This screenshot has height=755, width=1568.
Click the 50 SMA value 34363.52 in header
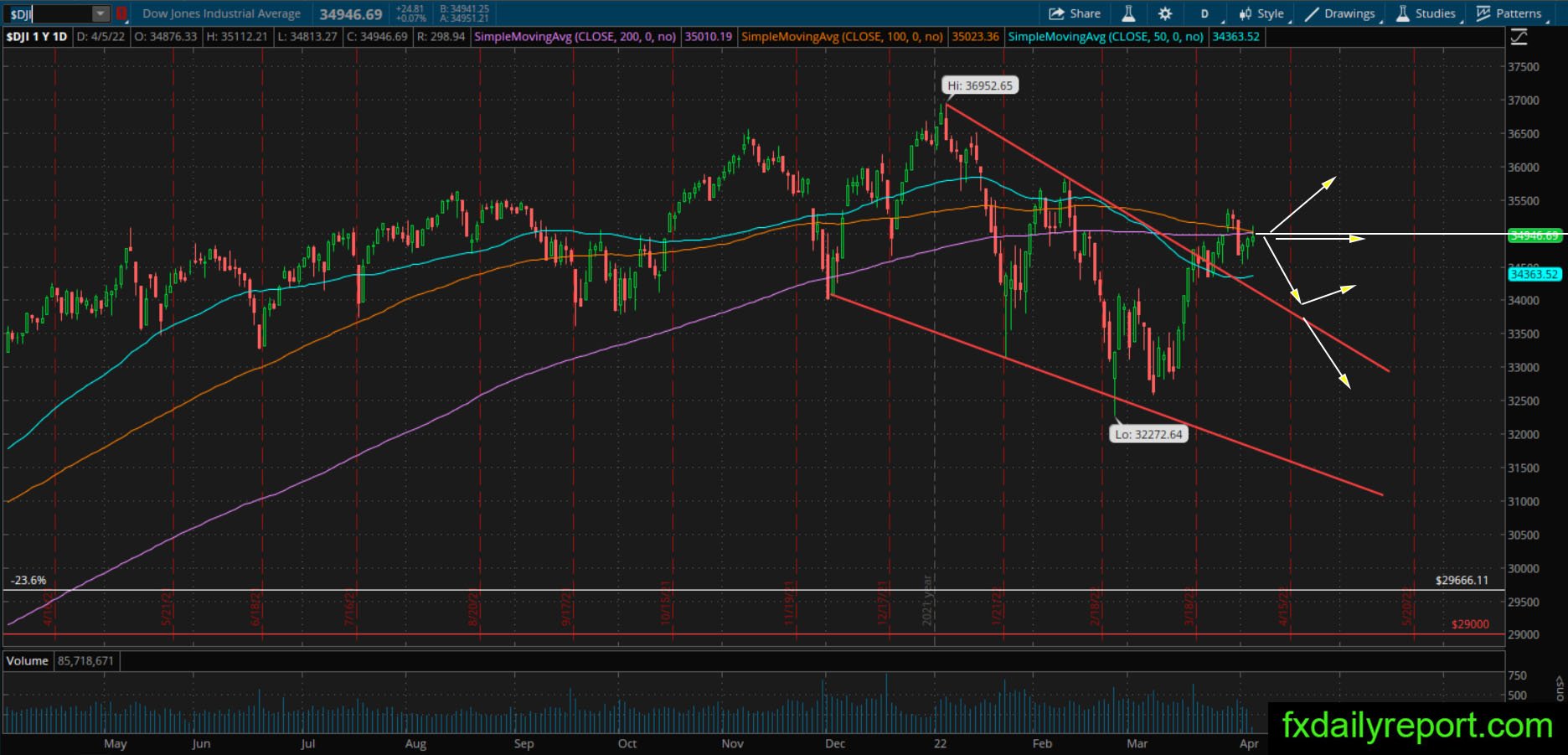tap(1235, 37)
